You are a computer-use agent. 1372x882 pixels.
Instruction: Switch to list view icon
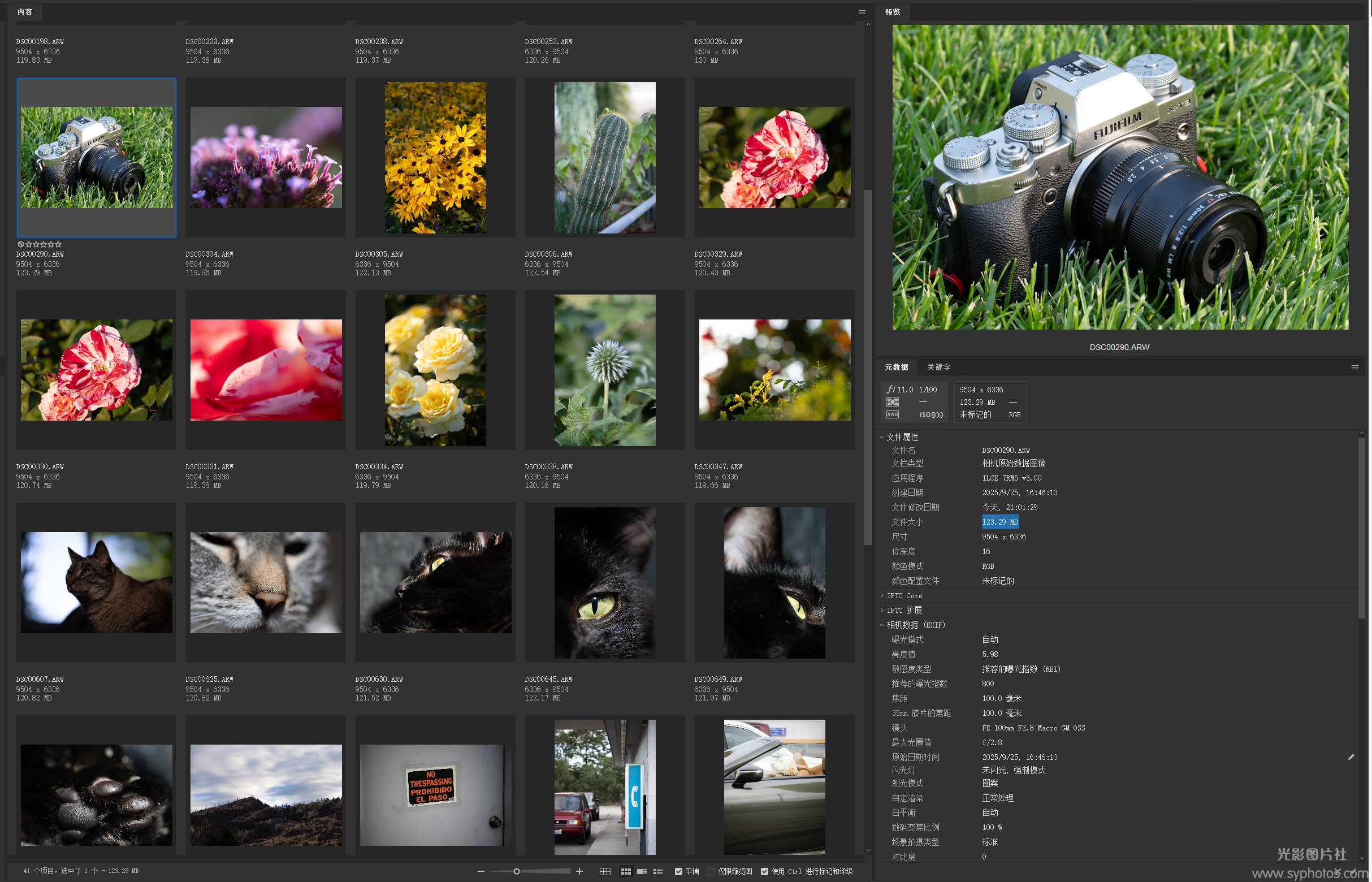click(658, 871)
